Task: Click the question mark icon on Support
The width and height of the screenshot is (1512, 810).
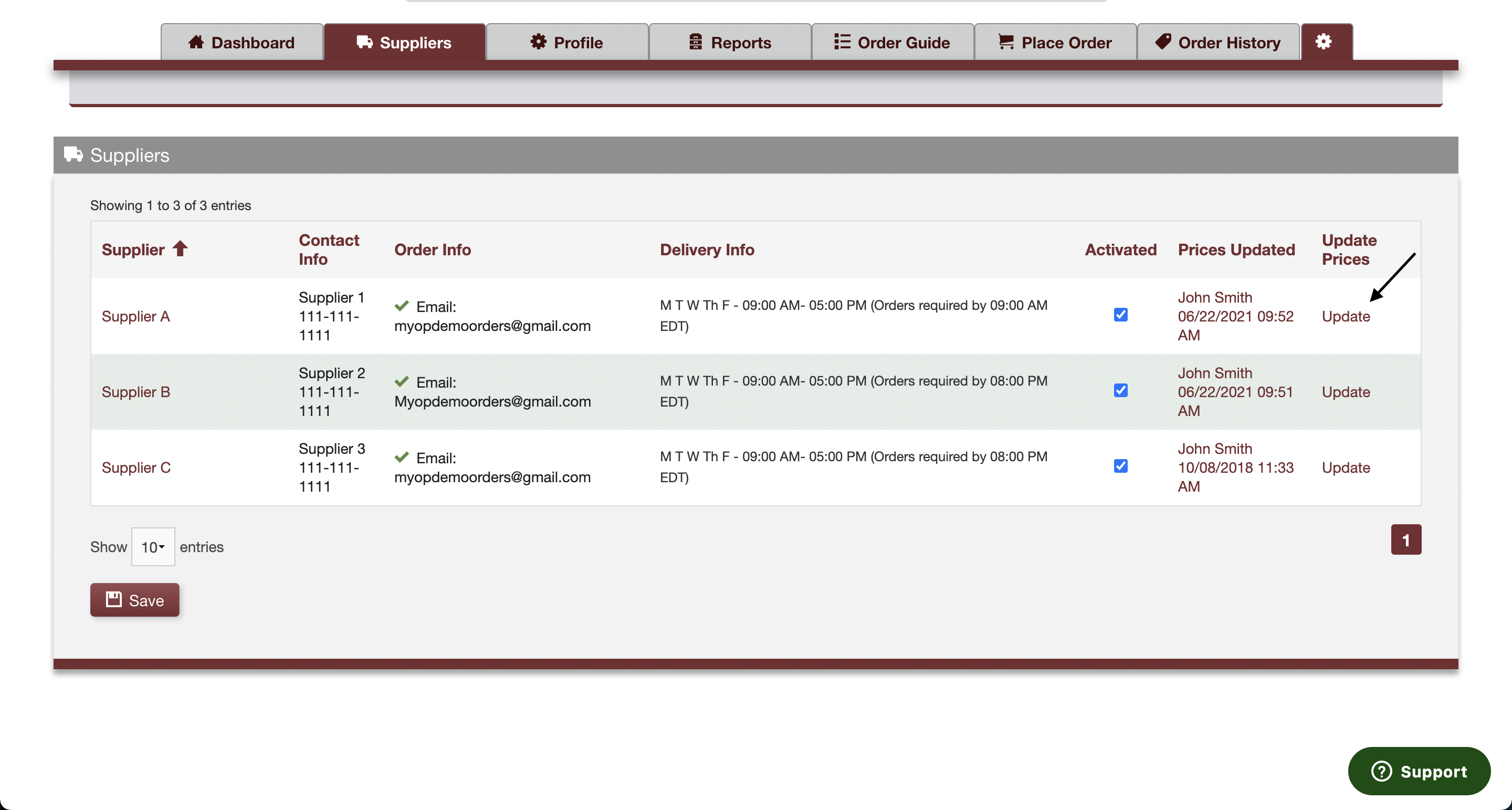Action: point(1381,771)
